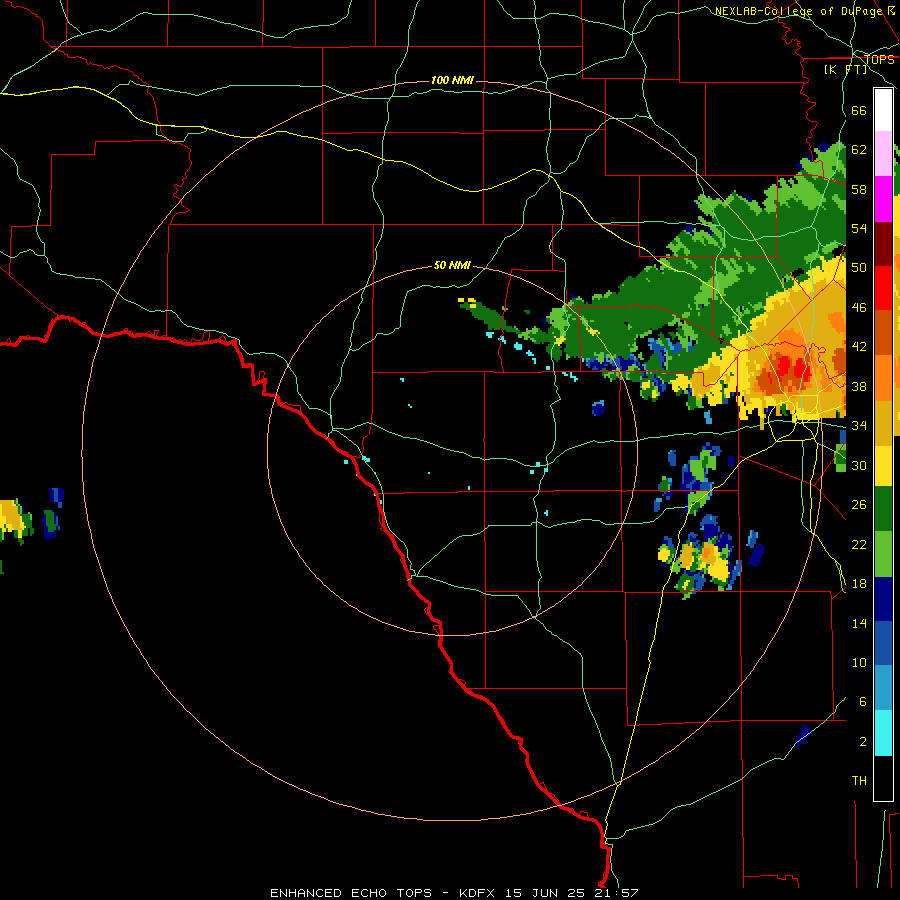900x900 pixels.
Task: Click the light pink legend swatch
Action: [x=883, y=153]
